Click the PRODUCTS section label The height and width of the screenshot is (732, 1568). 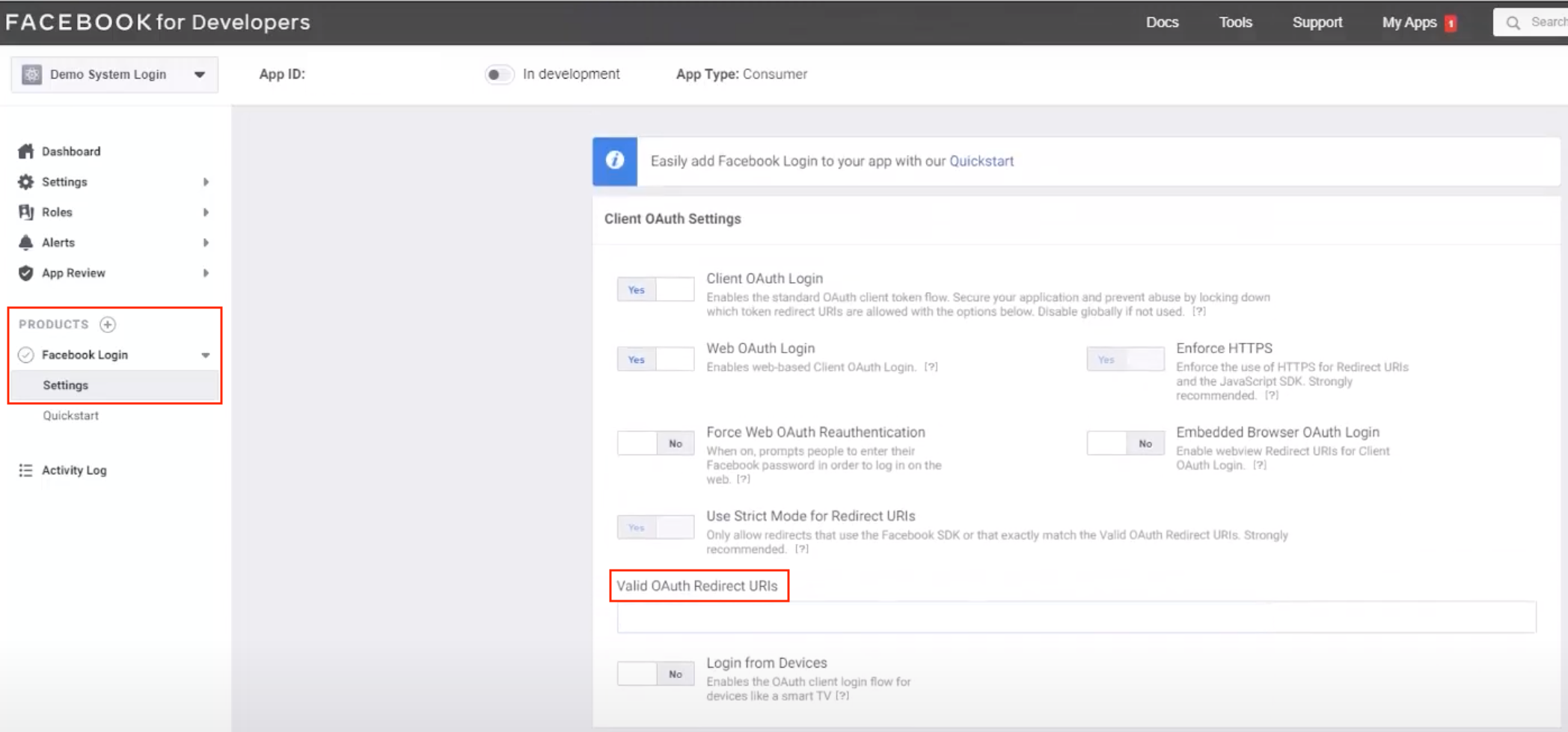(x=54, y=324)
